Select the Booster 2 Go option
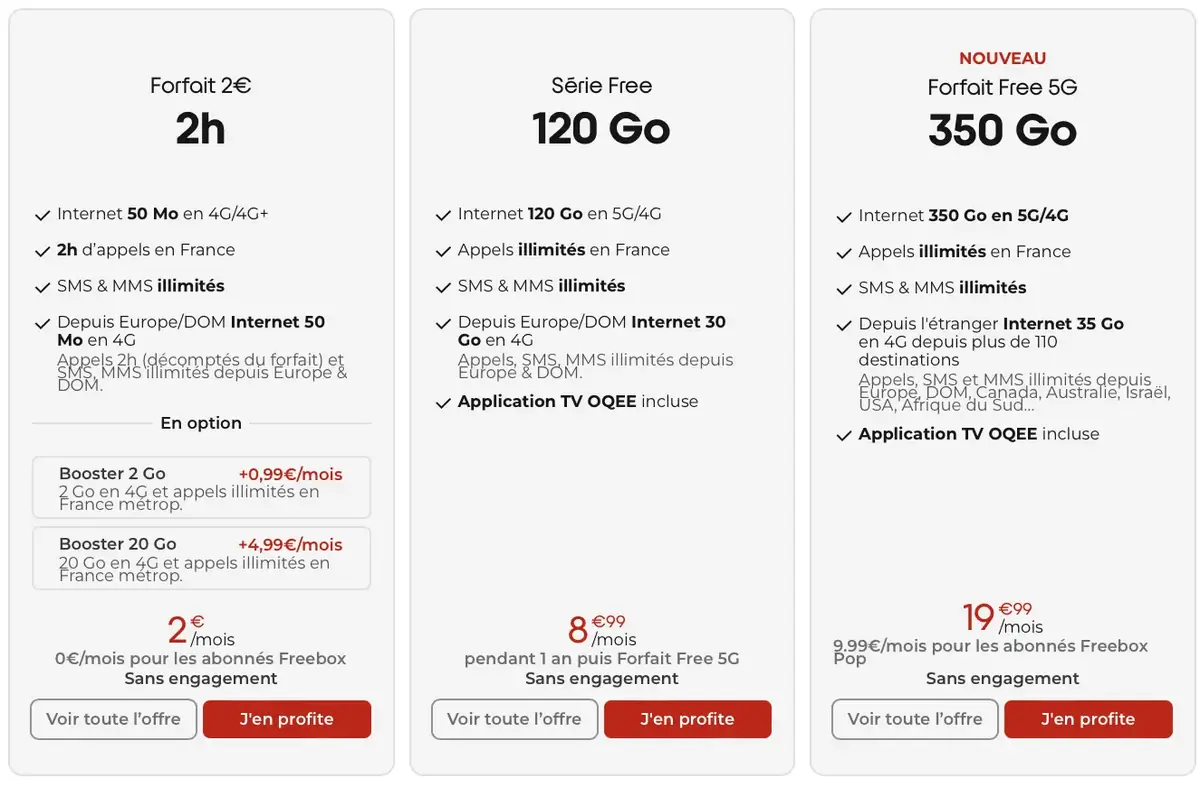The width and height of the screenshot is (1200, 787). tap(200, 487)
